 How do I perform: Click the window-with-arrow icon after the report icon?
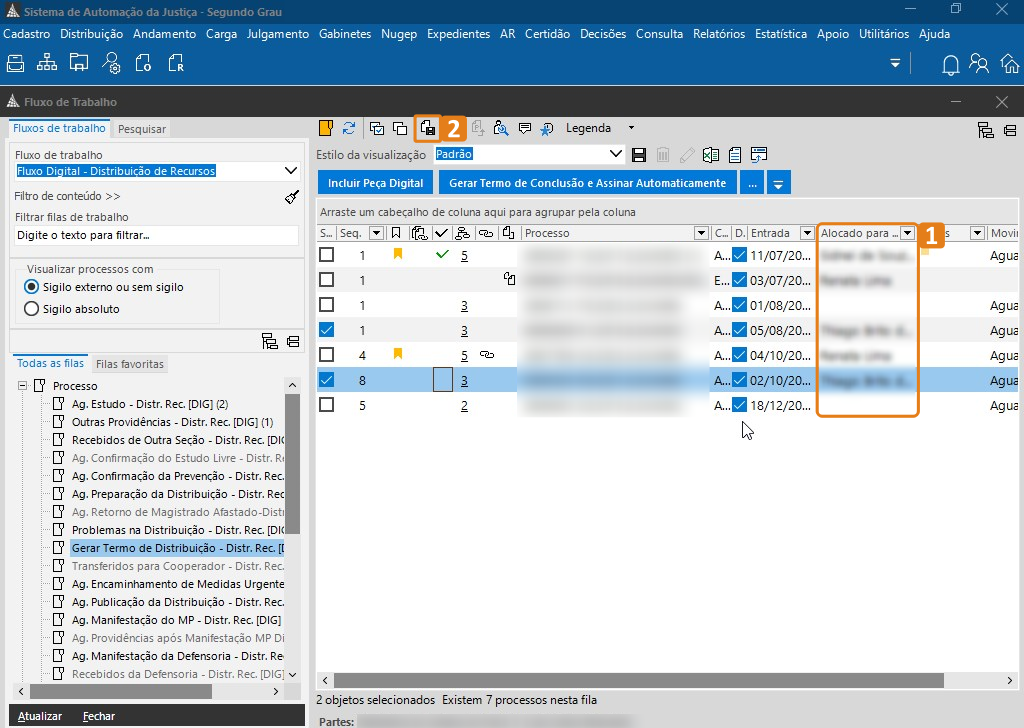pos(759,155)
